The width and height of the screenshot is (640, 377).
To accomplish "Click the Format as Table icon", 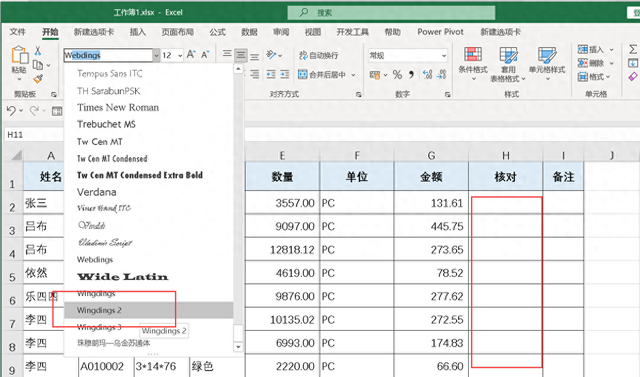I will (508, 55).
